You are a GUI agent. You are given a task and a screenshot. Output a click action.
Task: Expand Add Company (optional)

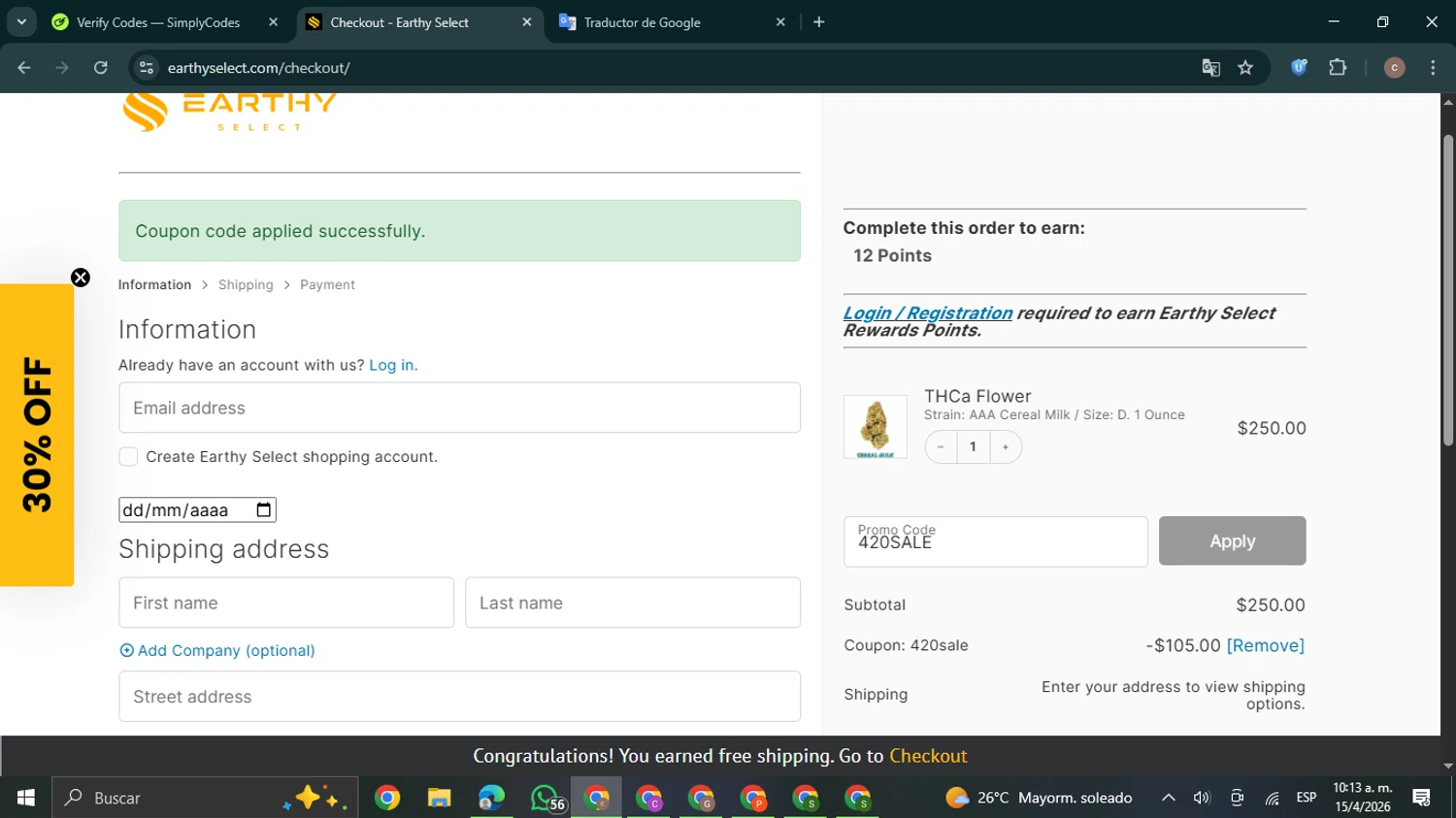[217, 651]
